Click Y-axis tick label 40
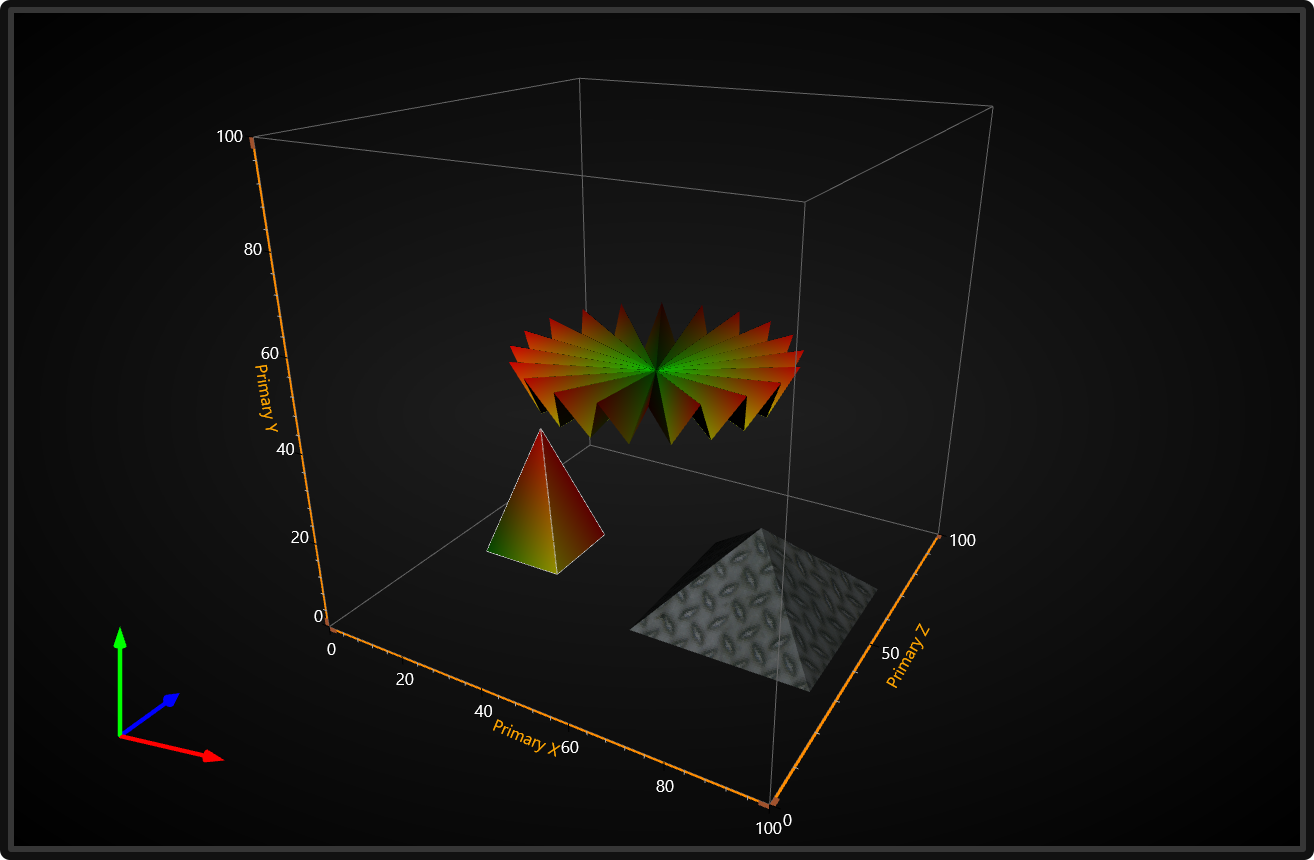Viewport: 1314px width, 860px height. click(x=285, y=449)
